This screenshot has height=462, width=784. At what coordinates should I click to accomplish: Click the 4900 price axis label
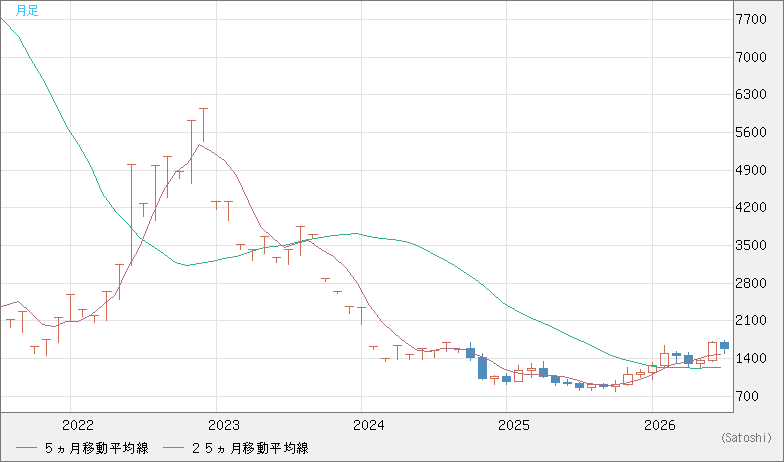click(752, 170)
